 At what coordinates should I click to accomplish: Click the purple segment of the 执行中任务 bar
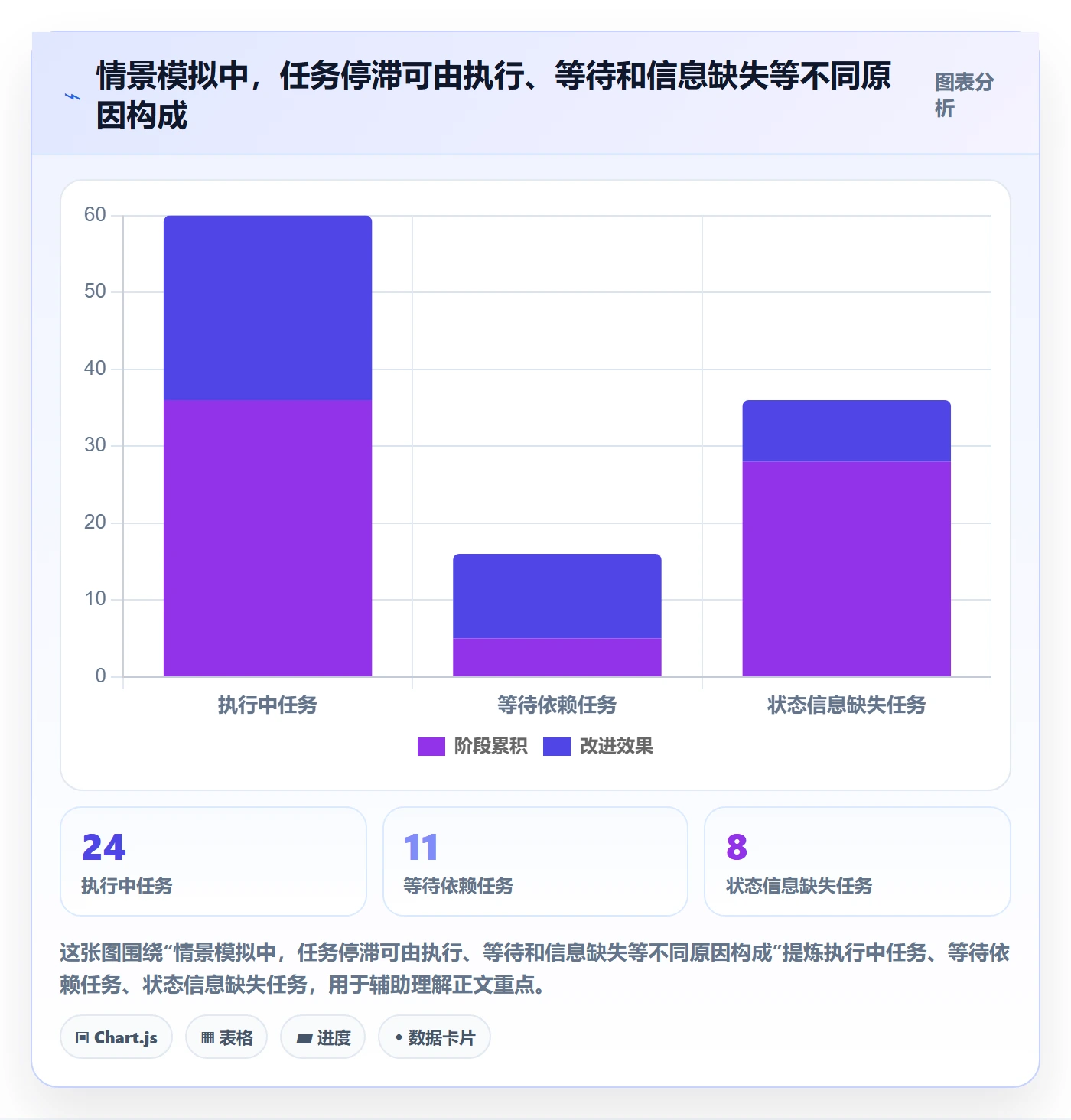(x=268, y=538)
